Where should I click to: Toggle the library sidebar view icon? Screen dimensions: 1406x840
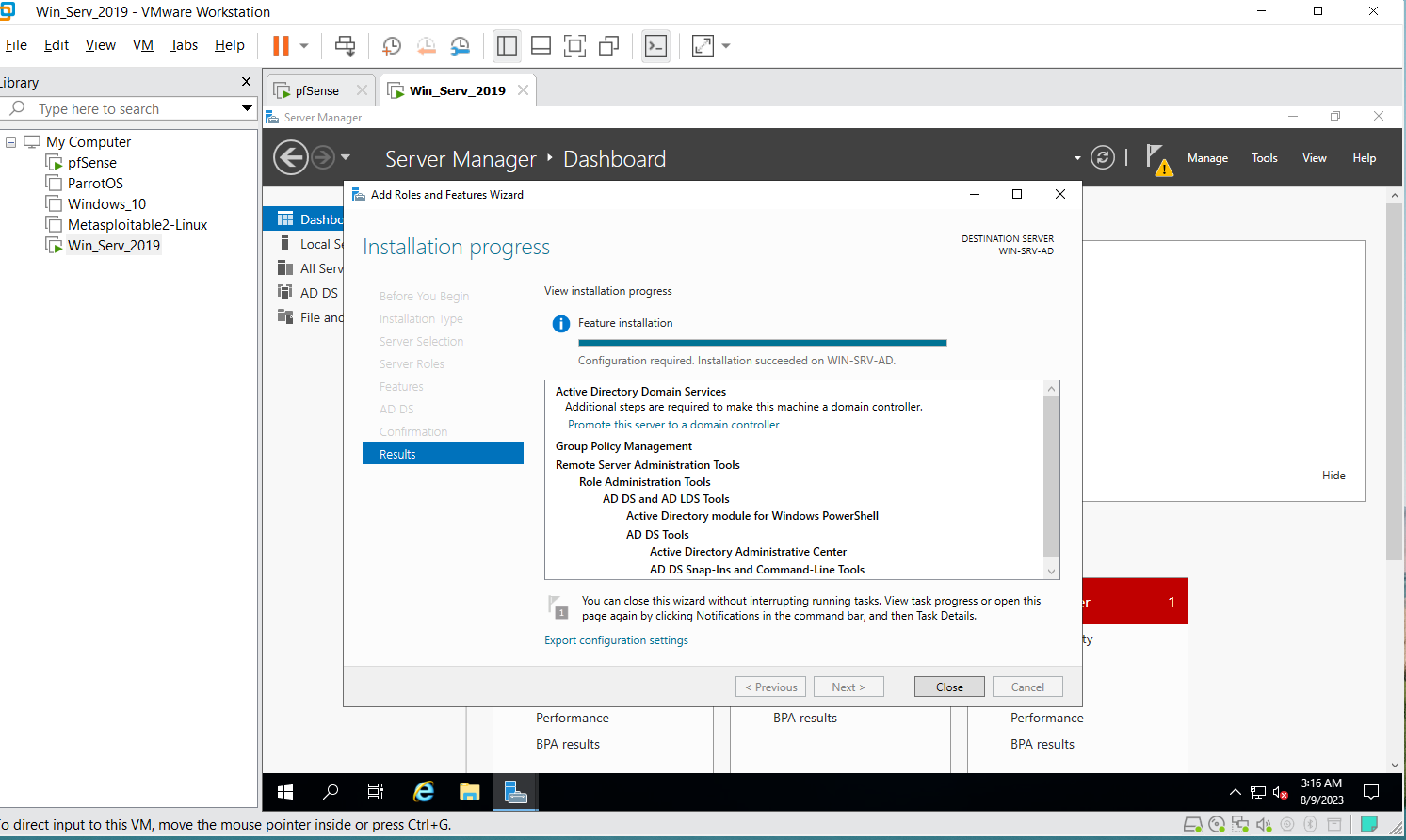click(507, 45)
